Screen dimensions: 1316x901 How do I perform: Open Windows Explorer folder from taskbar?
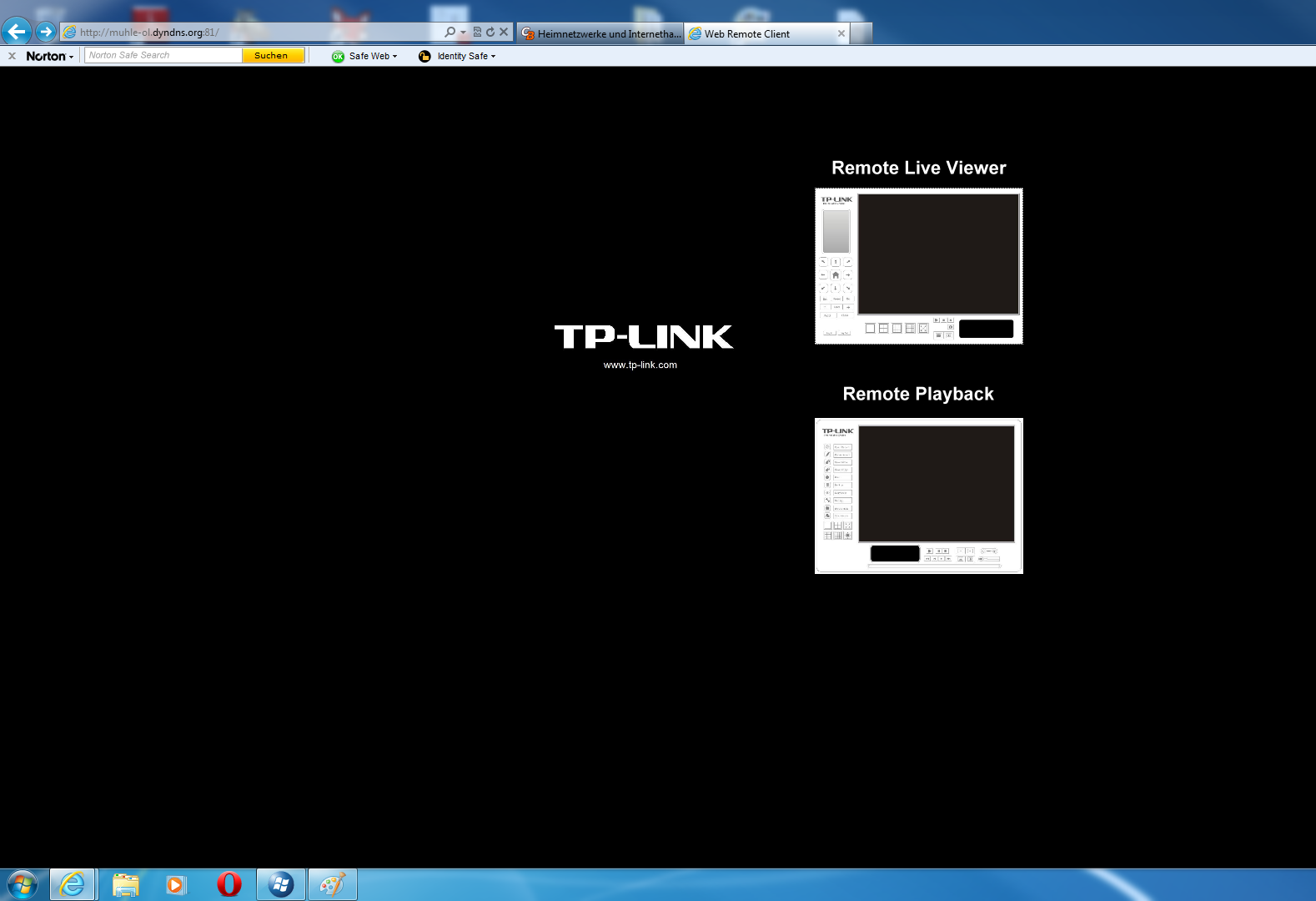click(x=125, y=884)
